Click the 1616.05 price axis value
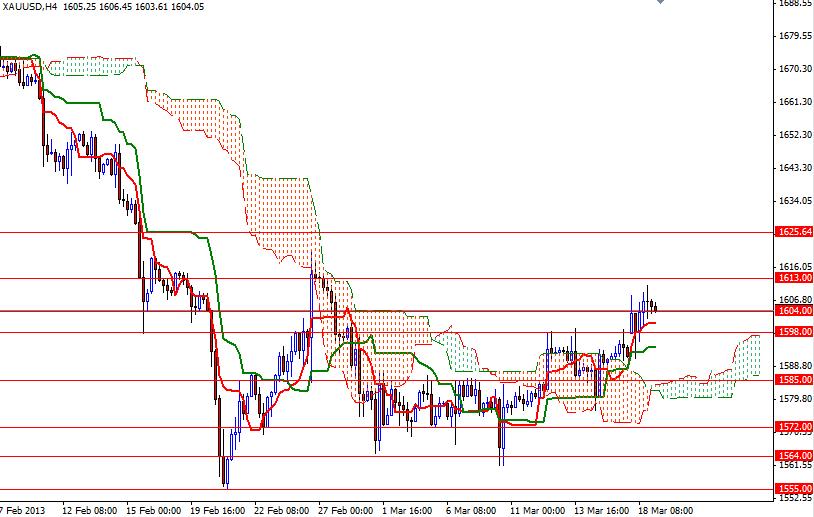 pos(795,266)
